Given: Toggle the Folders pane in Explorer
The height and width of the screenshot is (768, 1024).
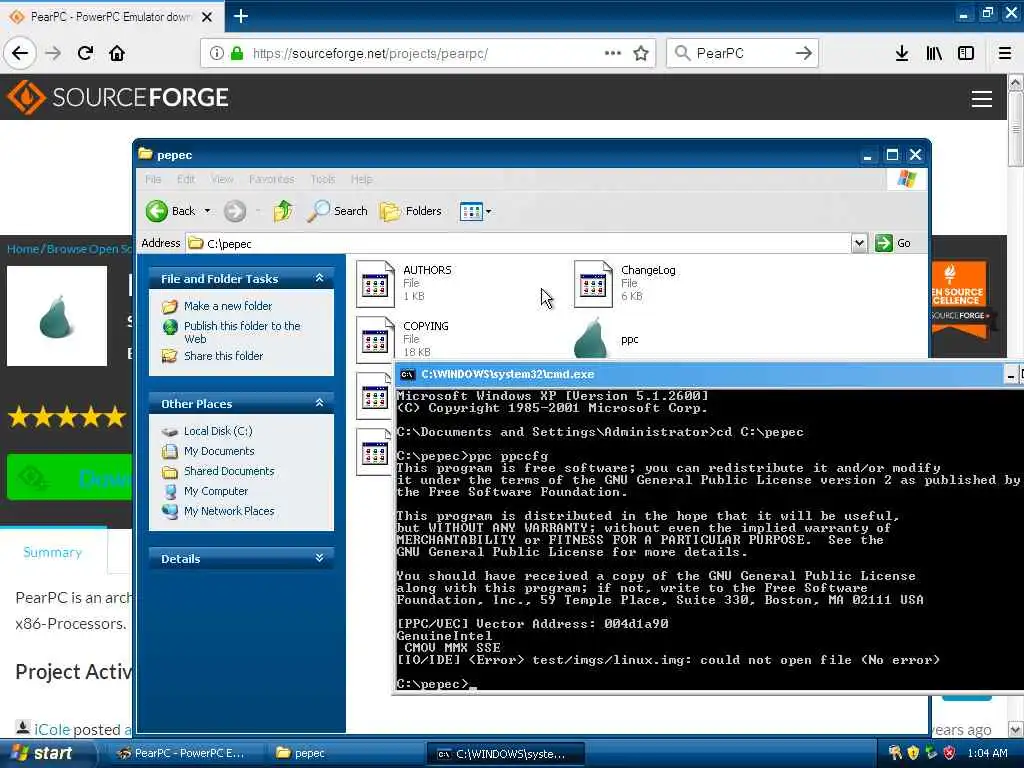Looking at the screenshot, I should pos(411,211).
